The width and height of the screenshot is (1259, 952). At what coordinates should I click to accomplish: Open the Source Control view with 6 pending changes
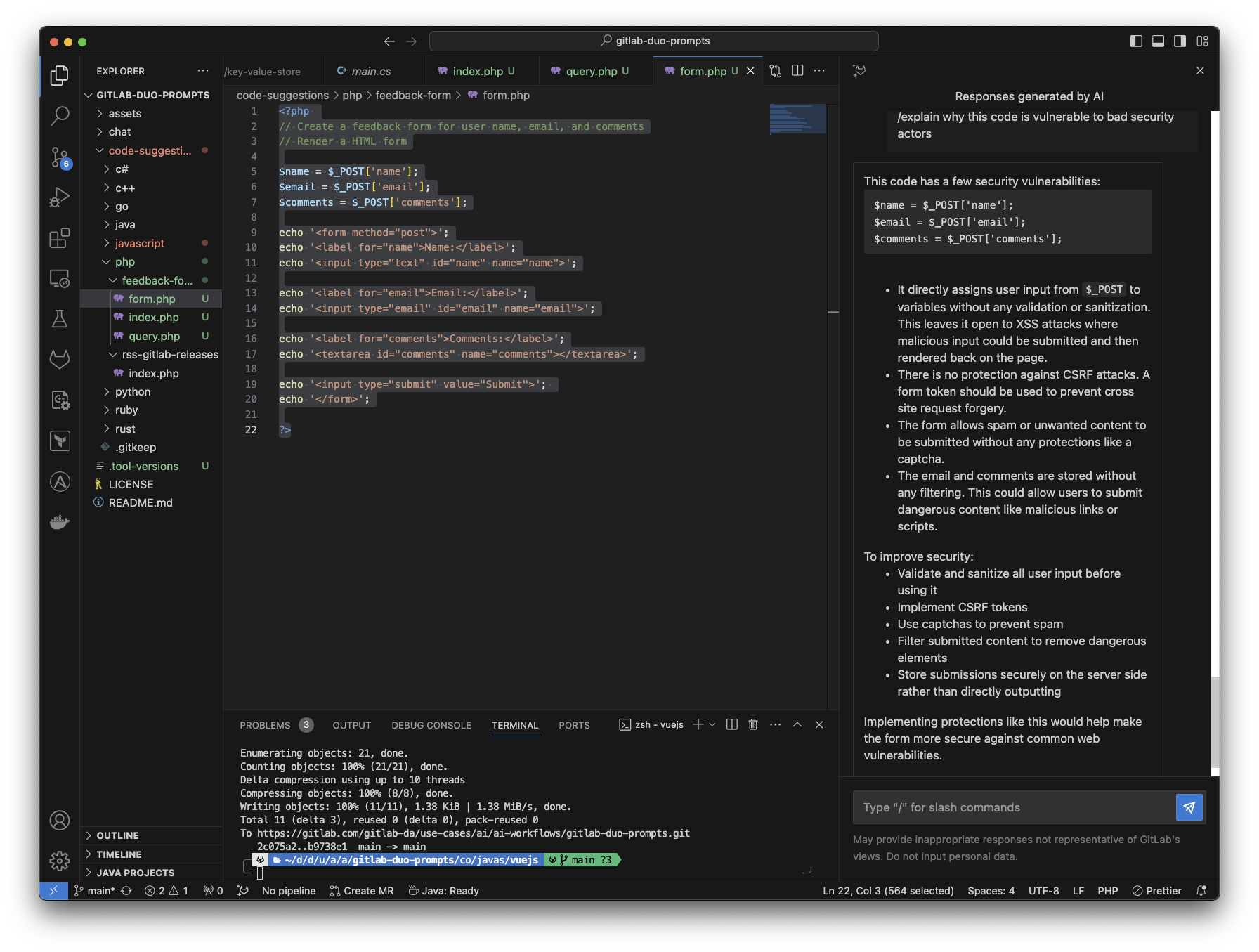[60, 157]
